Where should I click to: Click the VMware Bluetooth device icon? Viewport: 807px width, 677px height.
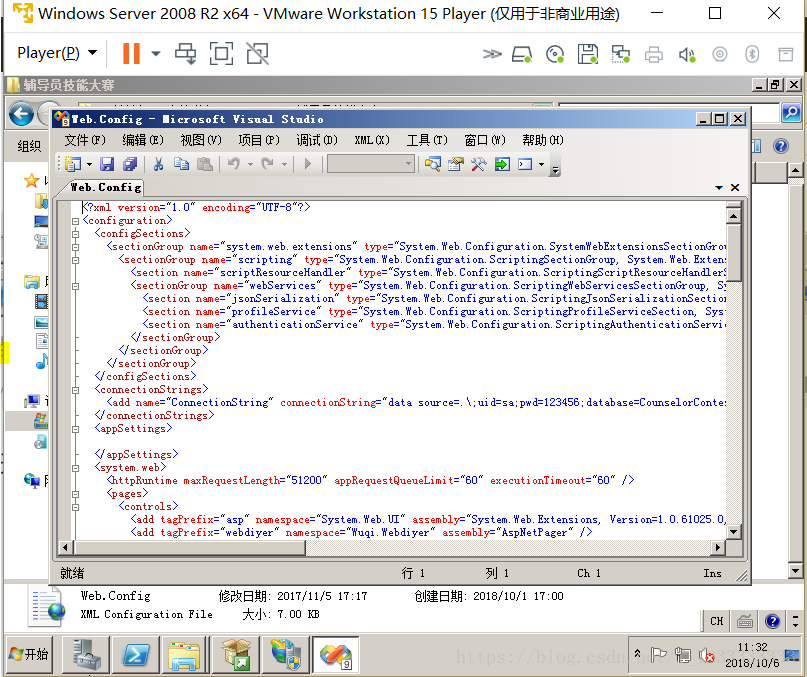[x=752, y=54]
